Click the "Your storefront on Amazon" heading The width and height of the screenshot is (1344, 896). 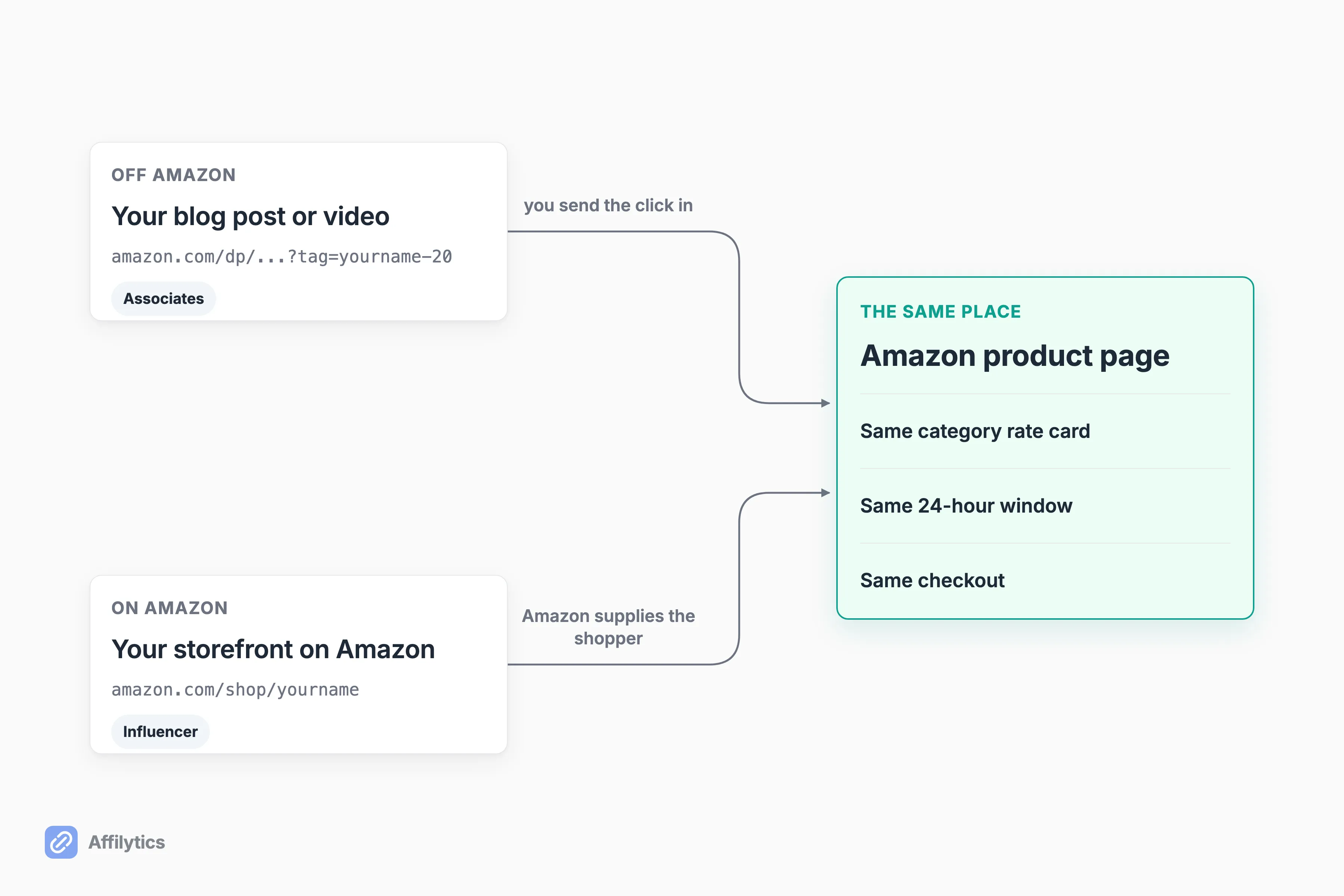coord(273,650)
